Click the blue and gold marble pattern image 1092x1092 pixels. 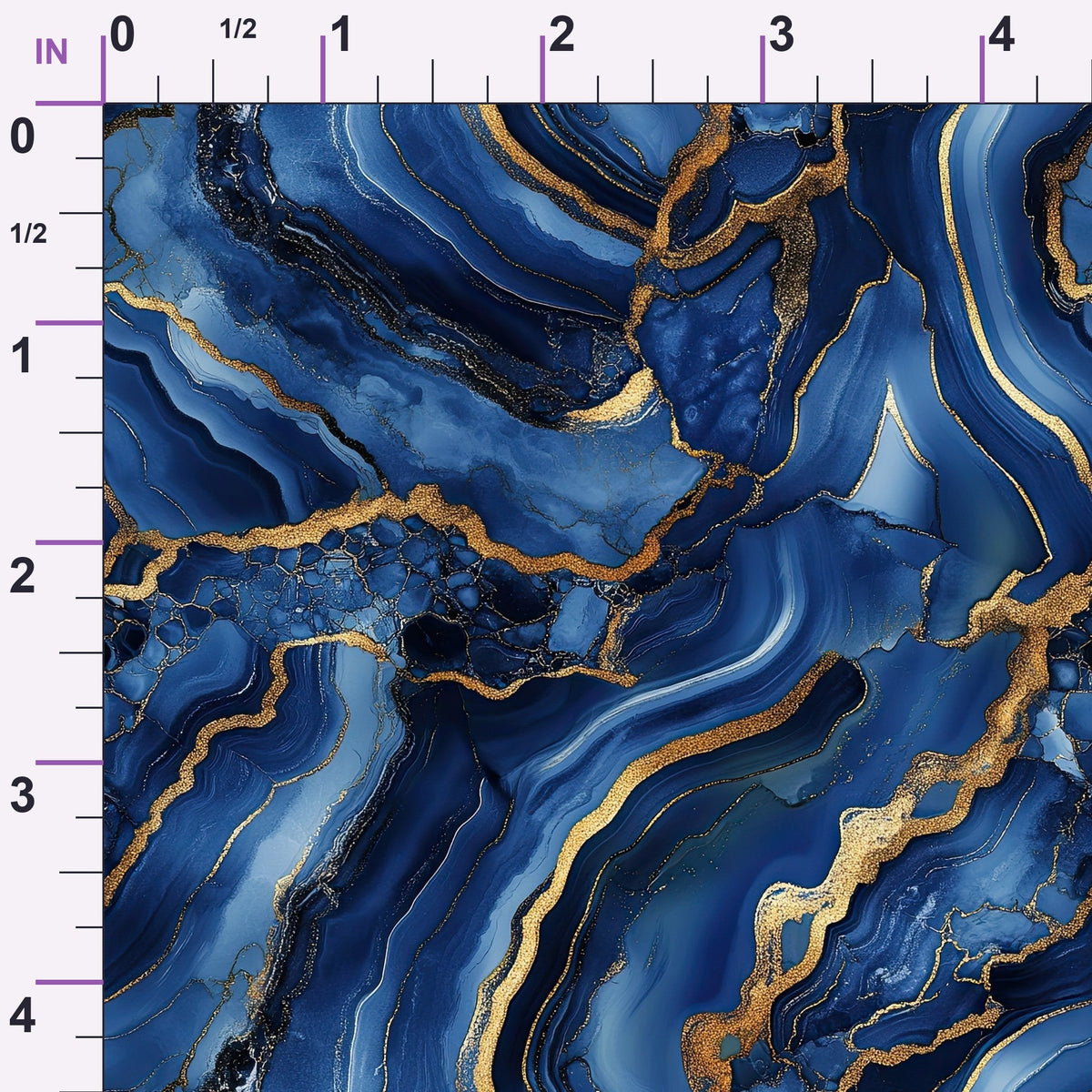tap(598, 598)
